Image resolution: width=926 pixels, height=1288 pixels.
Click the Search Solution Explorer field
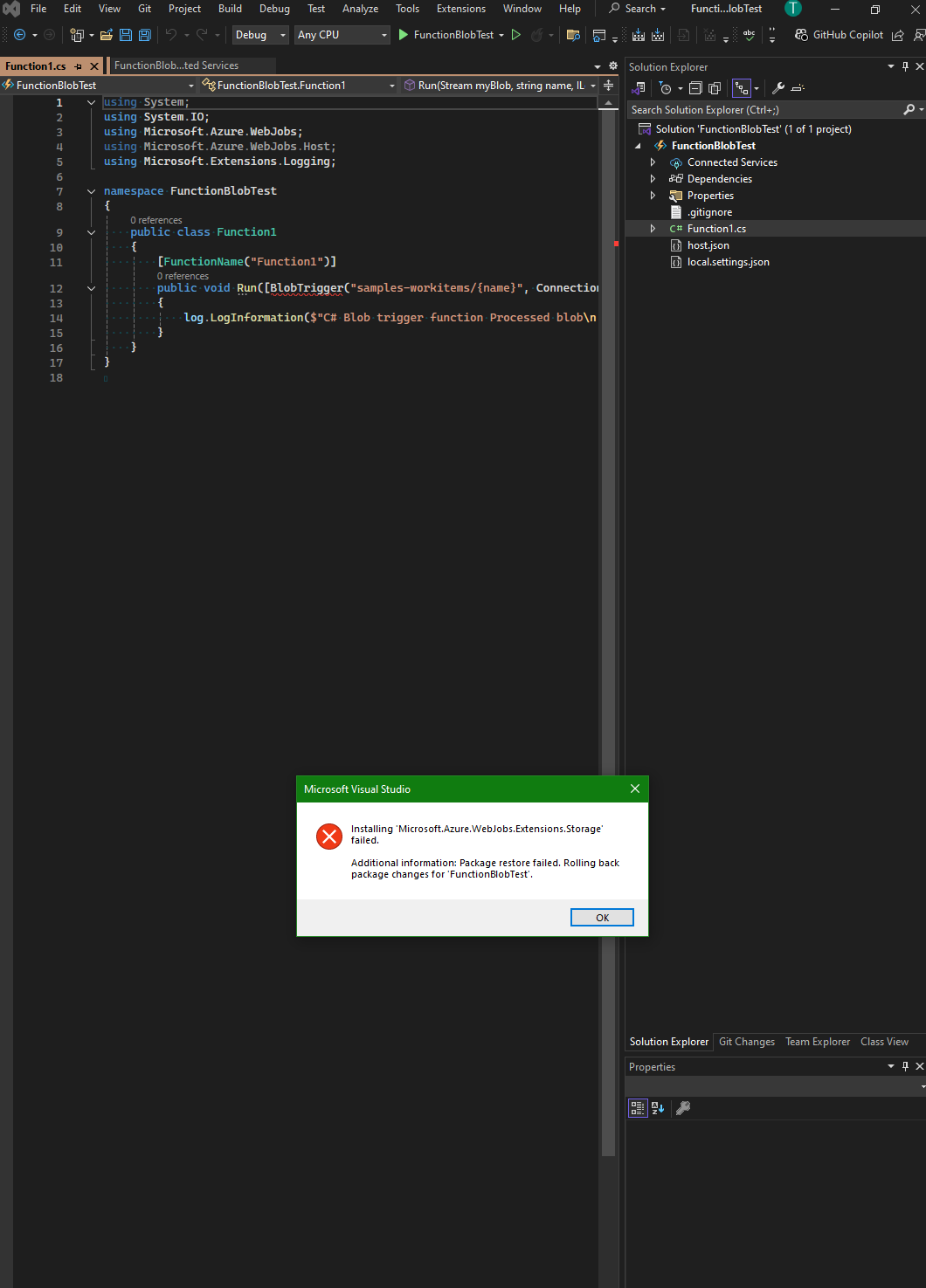(764, 110)
